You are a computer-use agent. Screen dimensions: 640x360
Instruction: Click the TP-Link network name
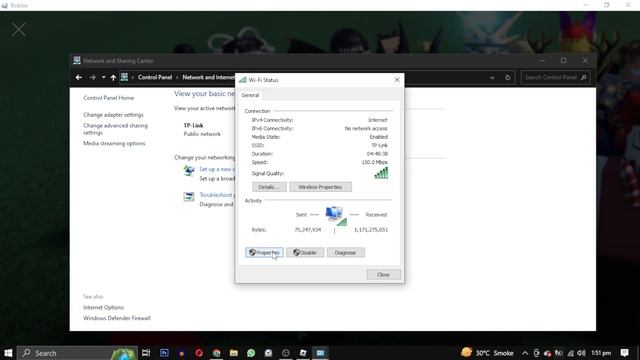pos(193,125)
